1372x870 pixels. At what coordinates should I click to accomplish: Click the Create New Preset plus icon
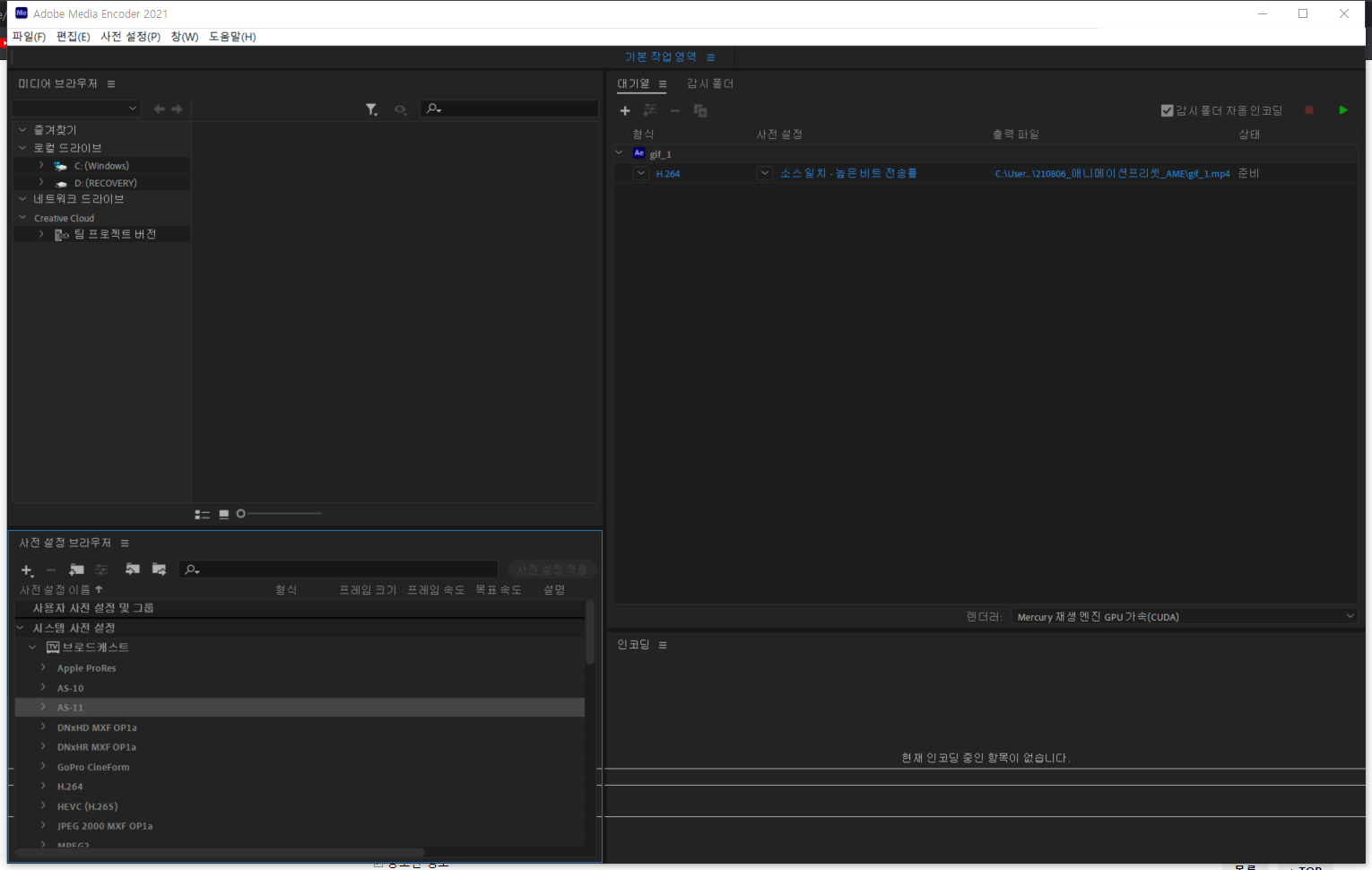(27, 570)
